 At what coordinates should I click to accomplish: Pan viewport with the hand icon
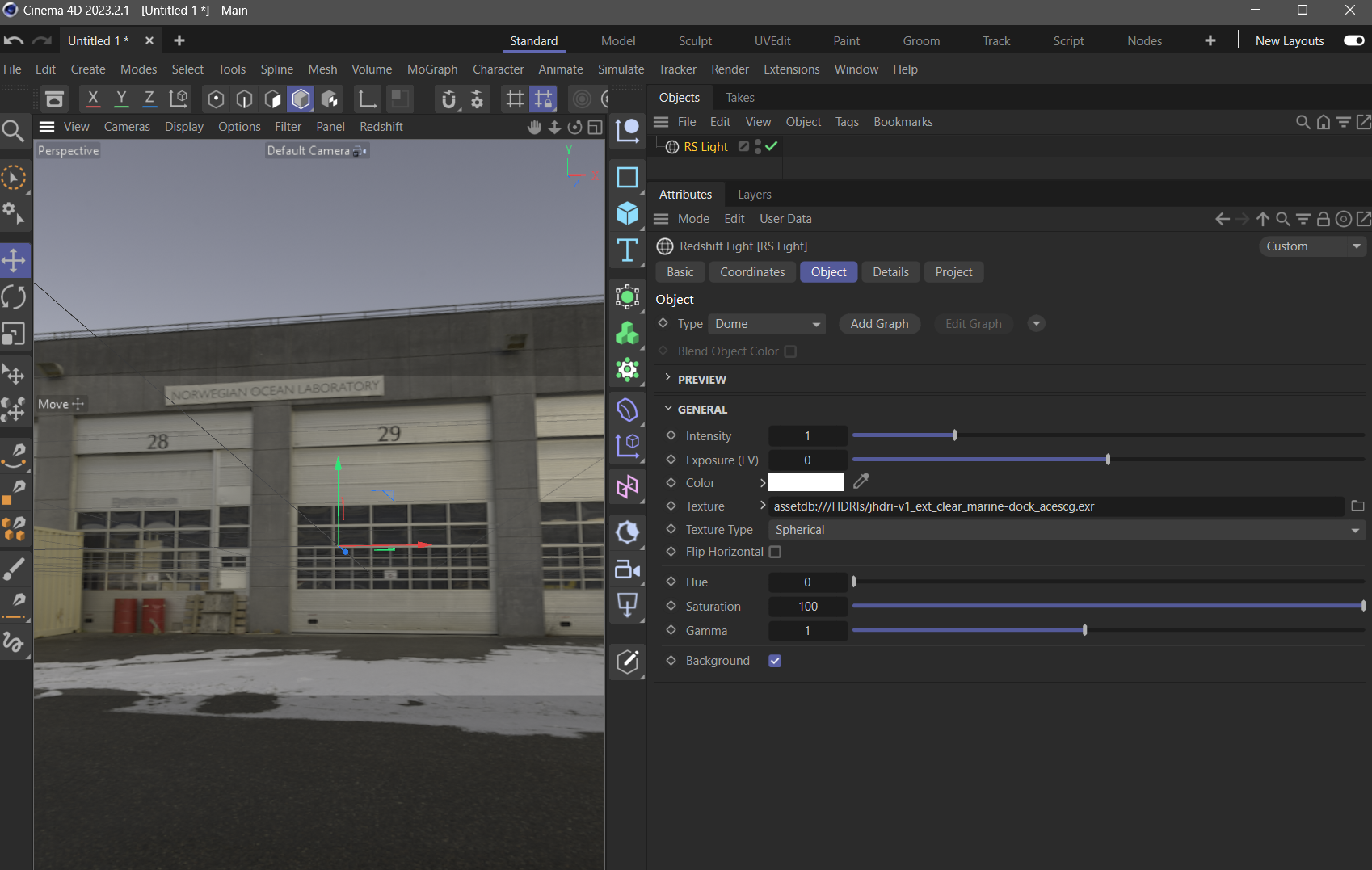pyautogui.click(x=534, y=127)
